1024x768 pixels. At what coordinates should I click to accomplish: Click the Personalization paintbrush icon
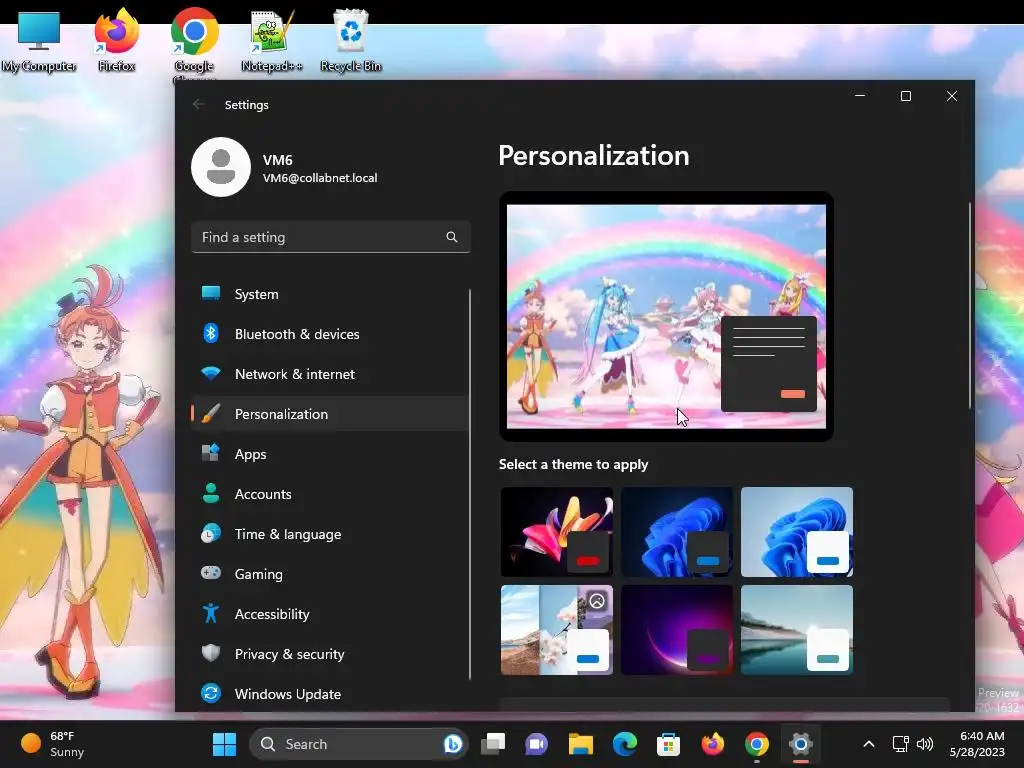(x=210, y=413)
